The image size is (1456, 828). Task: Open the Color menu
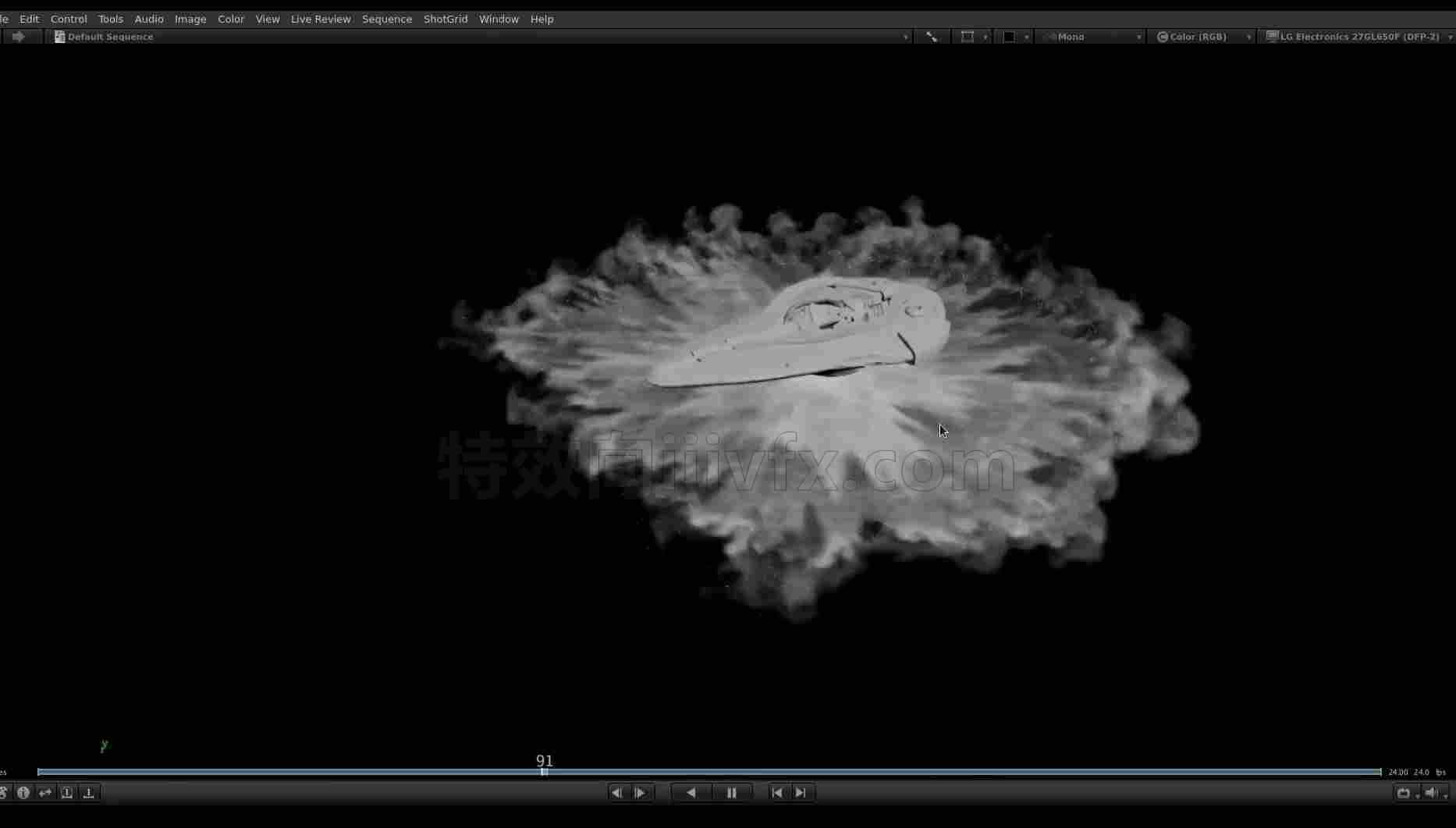coord(231,19)
